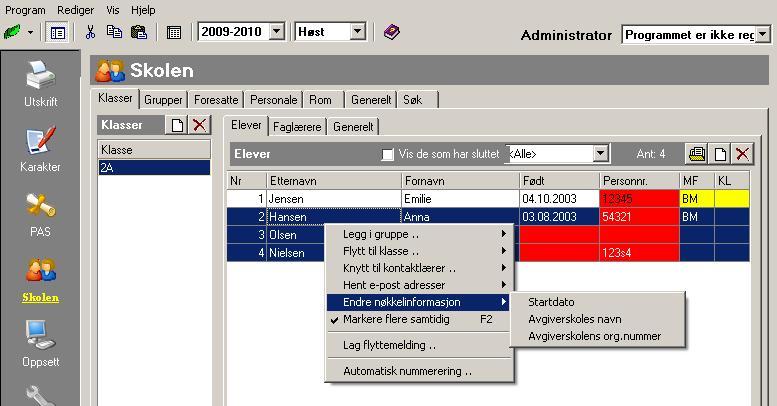Choose 'Avgiverskoles navn' from submenu
The image size is (777, 406).
[598, 319]
